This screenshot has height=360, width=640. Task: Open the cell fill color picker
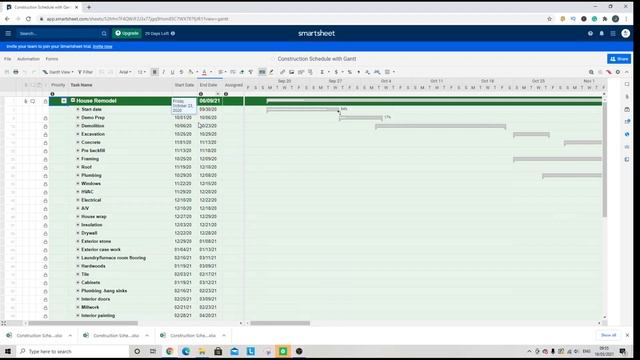coord(191,72)
